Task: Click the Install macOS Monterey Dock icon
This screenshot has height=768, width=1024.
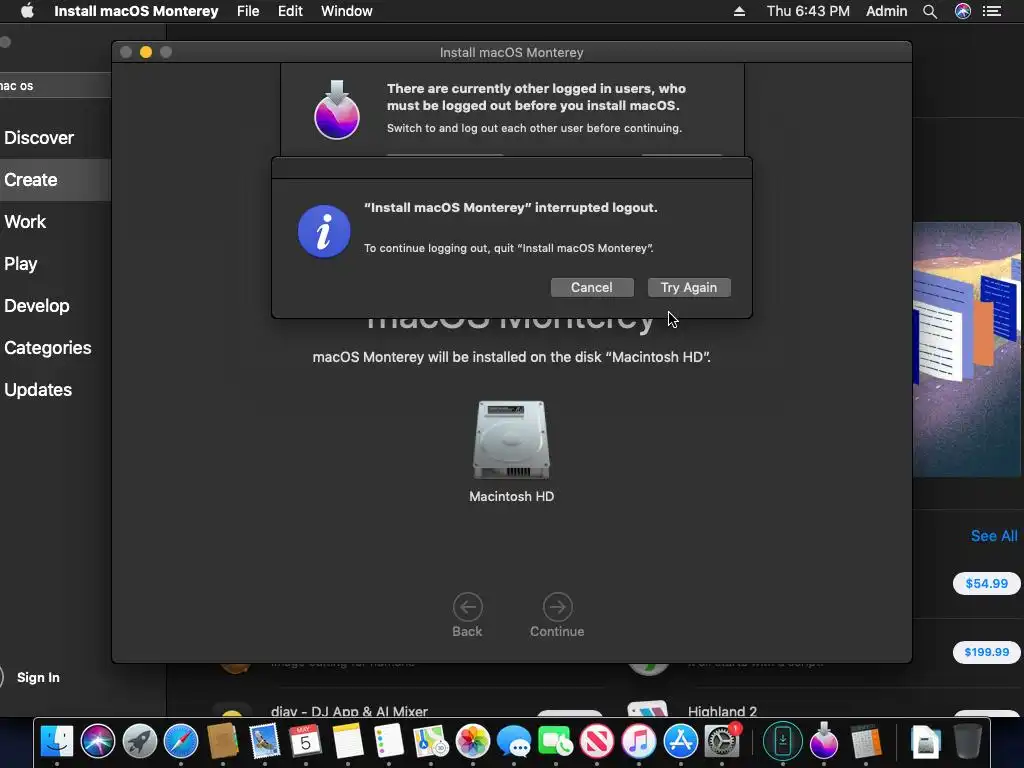Action: click(824, 741)
